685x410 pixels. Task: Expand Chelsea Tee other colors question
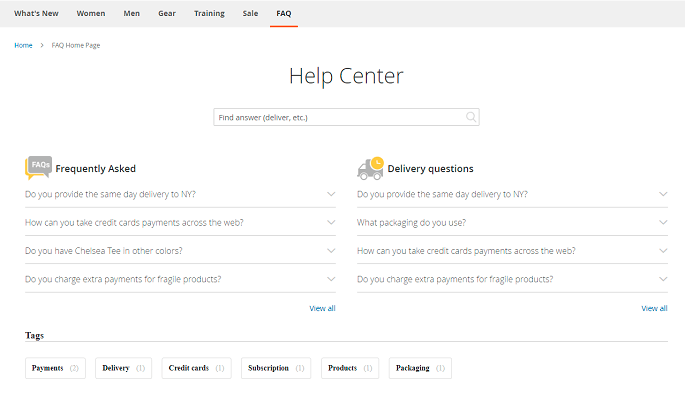(x=180, y=251)
